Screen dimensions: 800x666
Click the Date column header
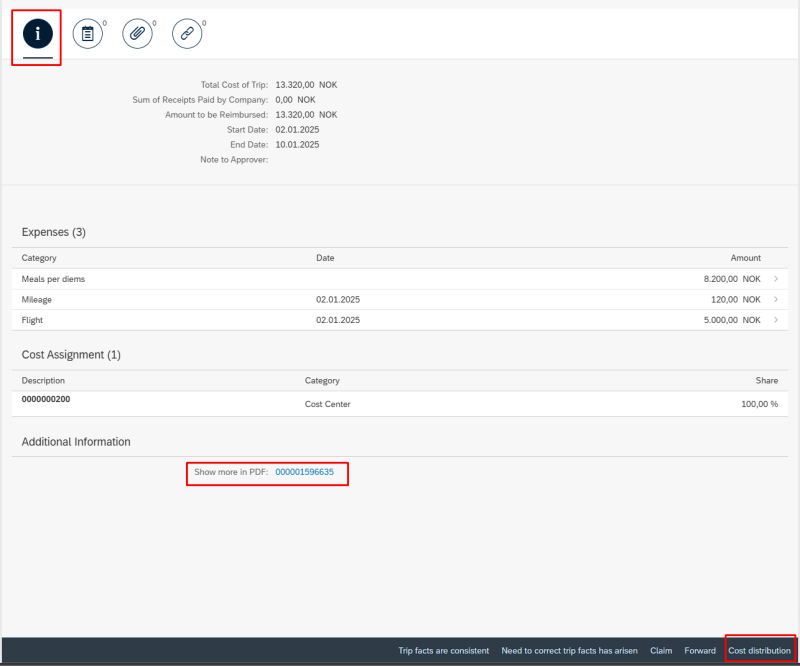click(x=325, y=258)
